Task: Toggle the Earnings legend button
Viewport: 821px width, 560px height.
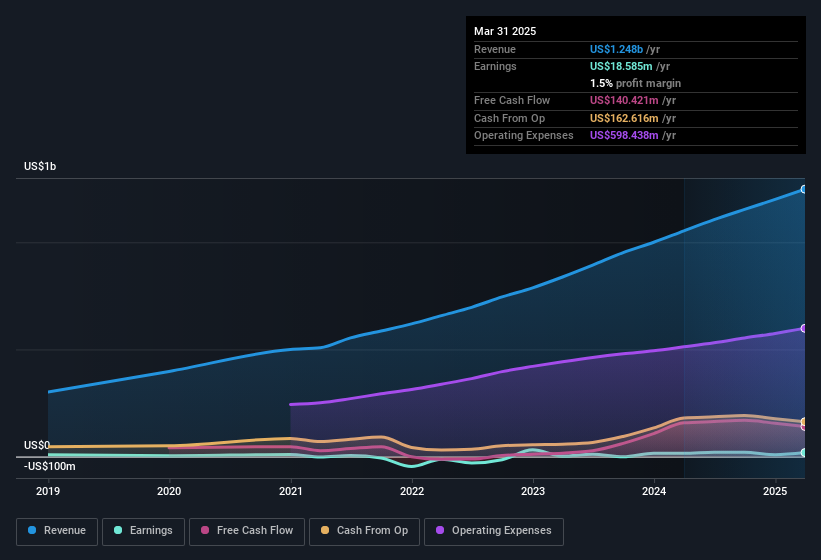Action: coord(143,531)
